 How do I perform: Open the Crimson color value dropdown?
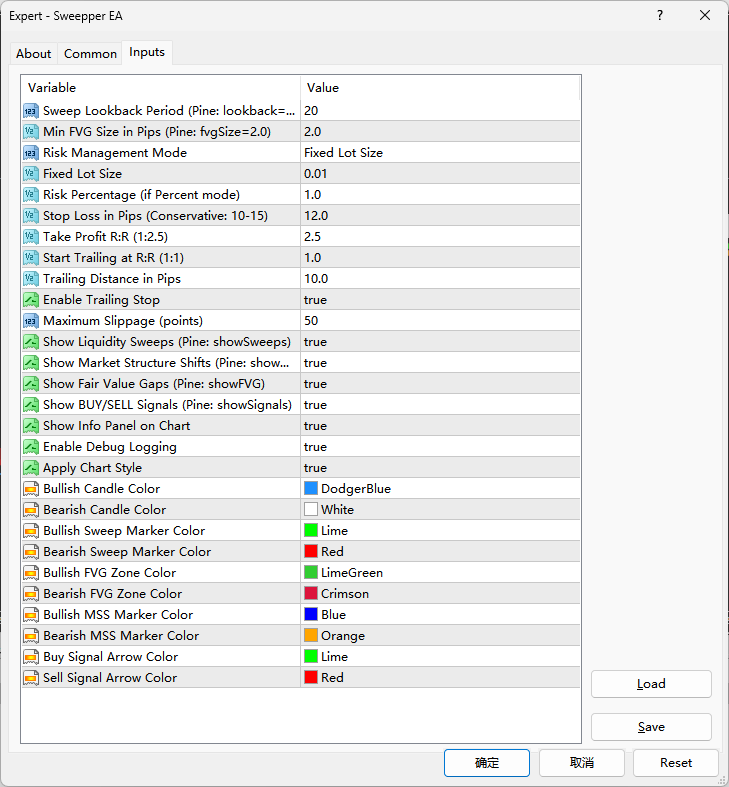(440, 594)
